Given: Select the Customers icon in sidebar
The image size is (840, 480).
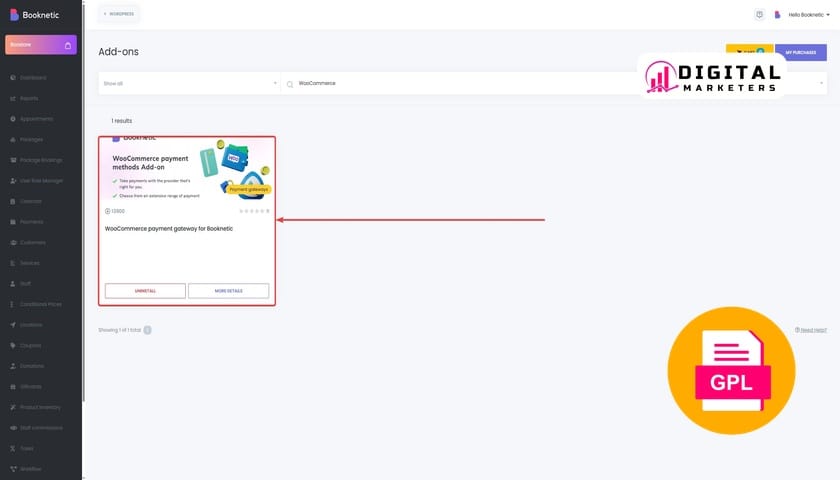Looking at the screenshot, I should tap(12, 243).
